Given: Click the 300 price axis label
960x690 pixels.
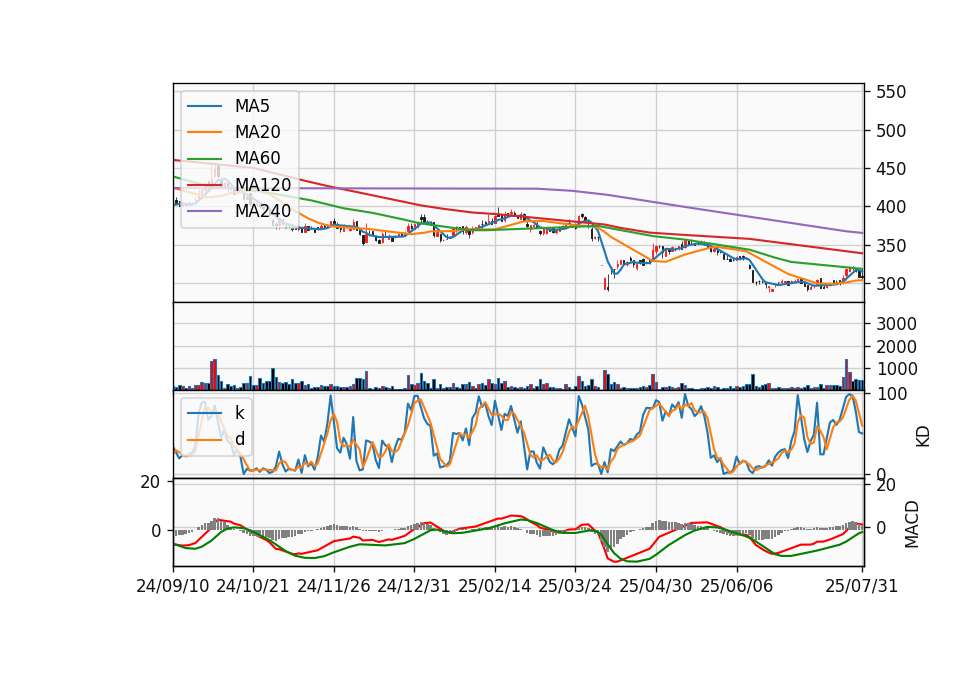Looking at the screenshot, I should 891,284.
